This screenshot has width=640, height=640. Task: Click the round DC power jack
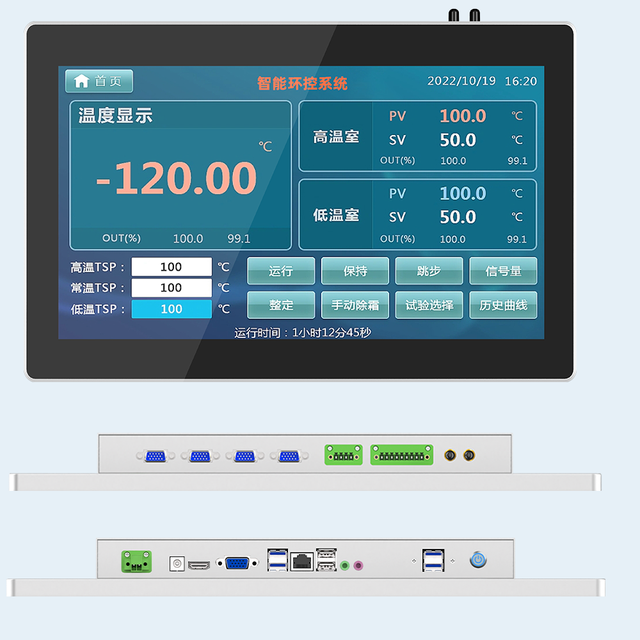pyautogui.click(x=177, y=564)
